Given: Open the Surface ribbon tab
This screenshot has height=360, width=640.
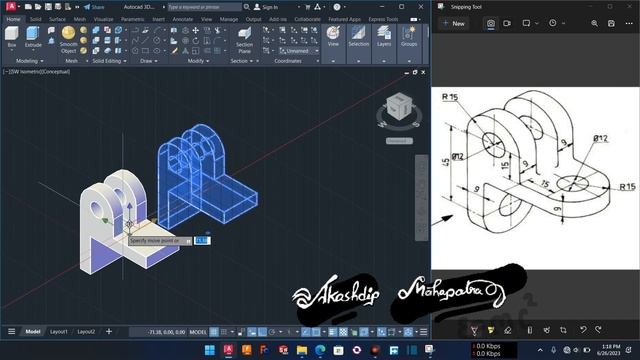Looking at the screenshot, I should [57, 19].
